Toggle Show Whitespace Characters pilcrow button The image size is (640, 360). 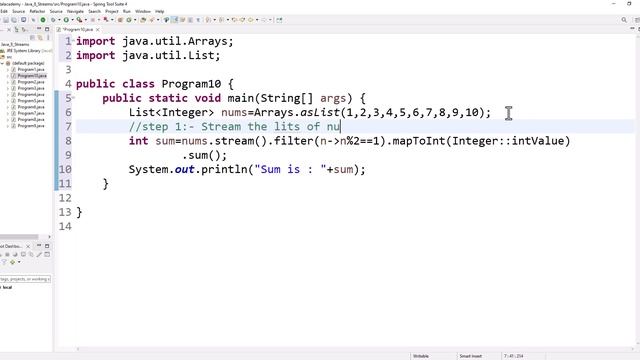[x=199, y=20]
